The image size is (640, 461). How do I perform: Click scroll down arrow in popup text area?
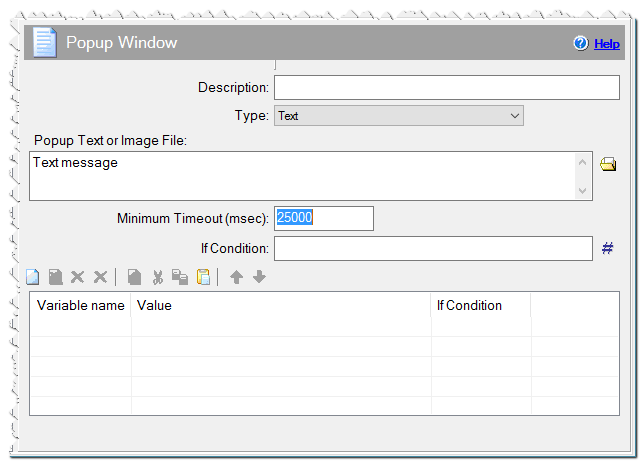[x=582, y=190]
